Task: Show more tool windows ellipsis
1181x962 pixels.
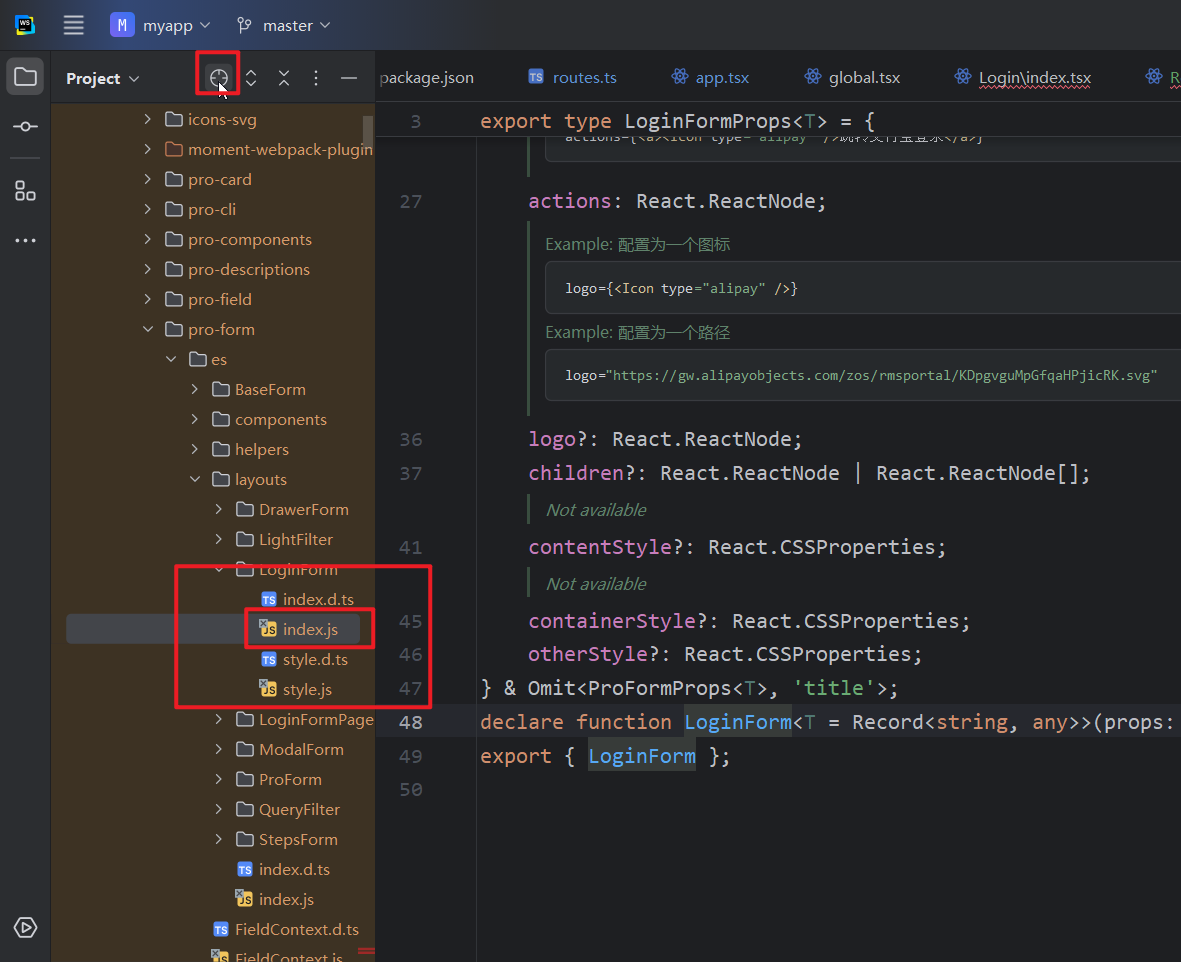Action: 25,240
